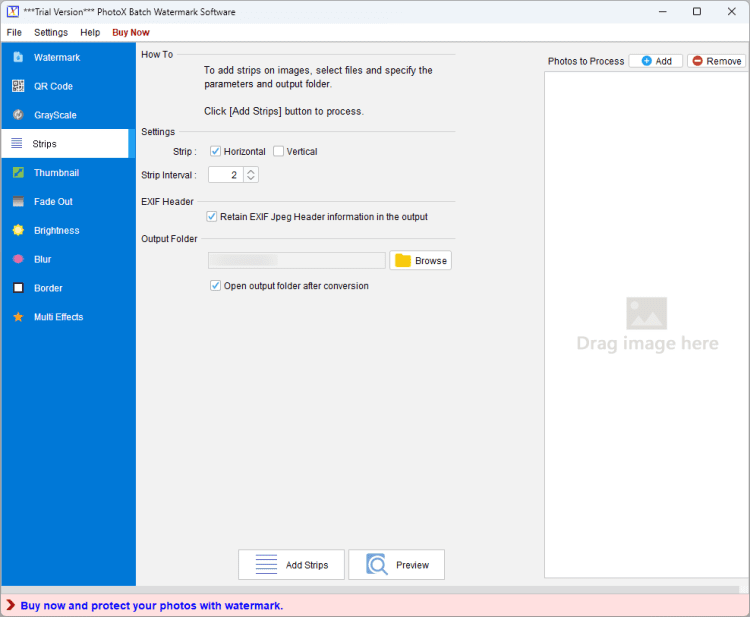The image size is (750, 617).
Task: Switch to the Brightness panel label
Action: coord(56,231)
